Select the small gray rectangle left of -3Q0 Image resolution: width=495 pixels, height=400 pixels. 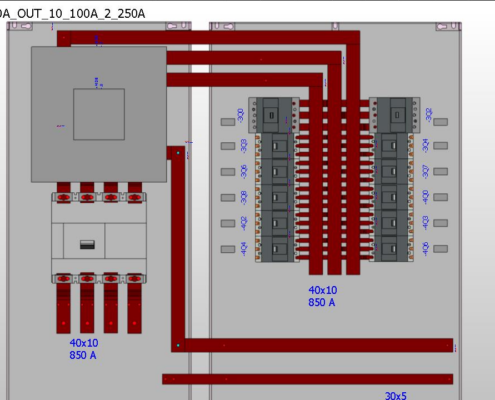click(x=228, y=122)
